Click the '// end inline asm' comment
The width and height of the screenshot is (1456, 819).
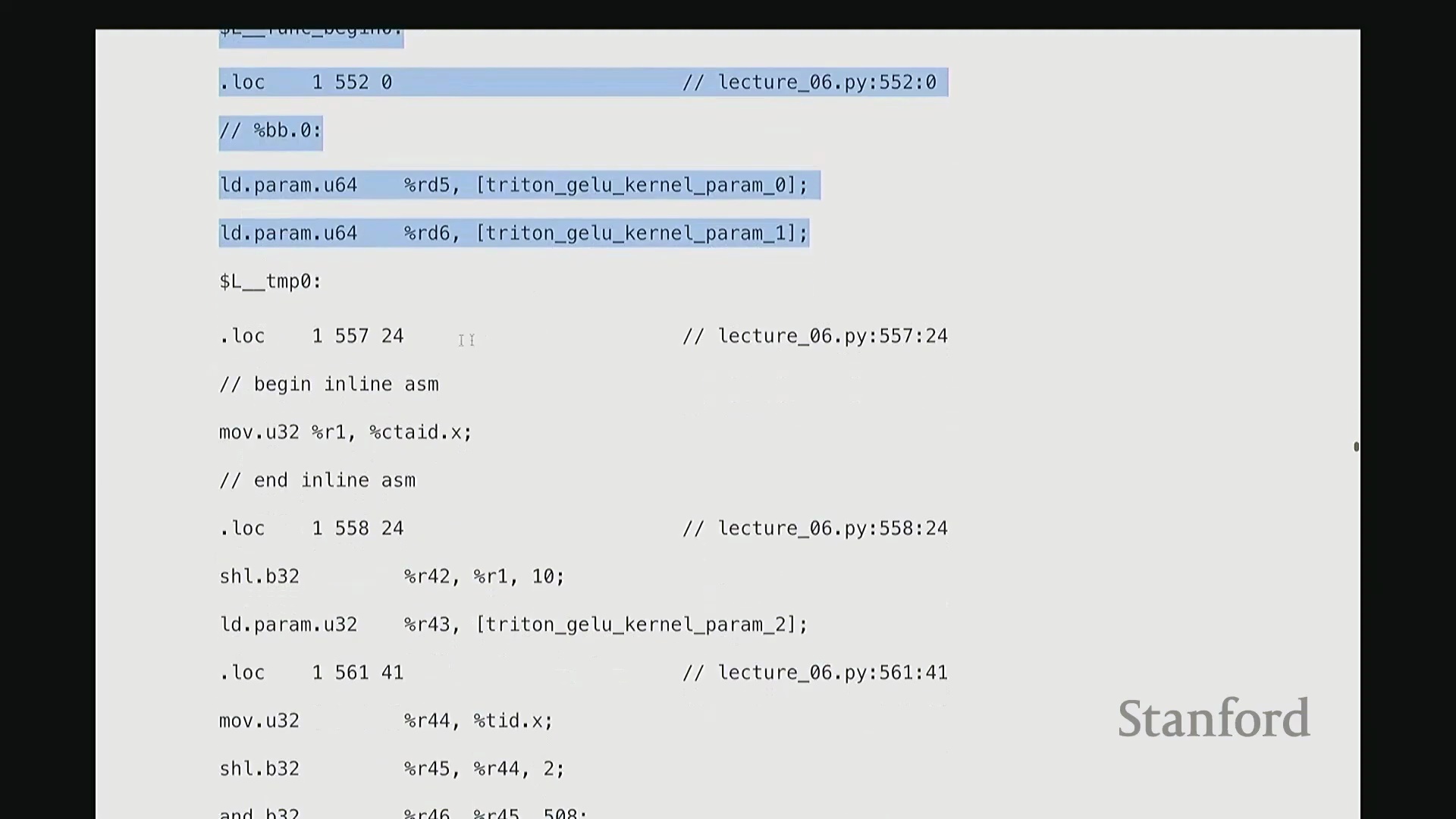317,481
